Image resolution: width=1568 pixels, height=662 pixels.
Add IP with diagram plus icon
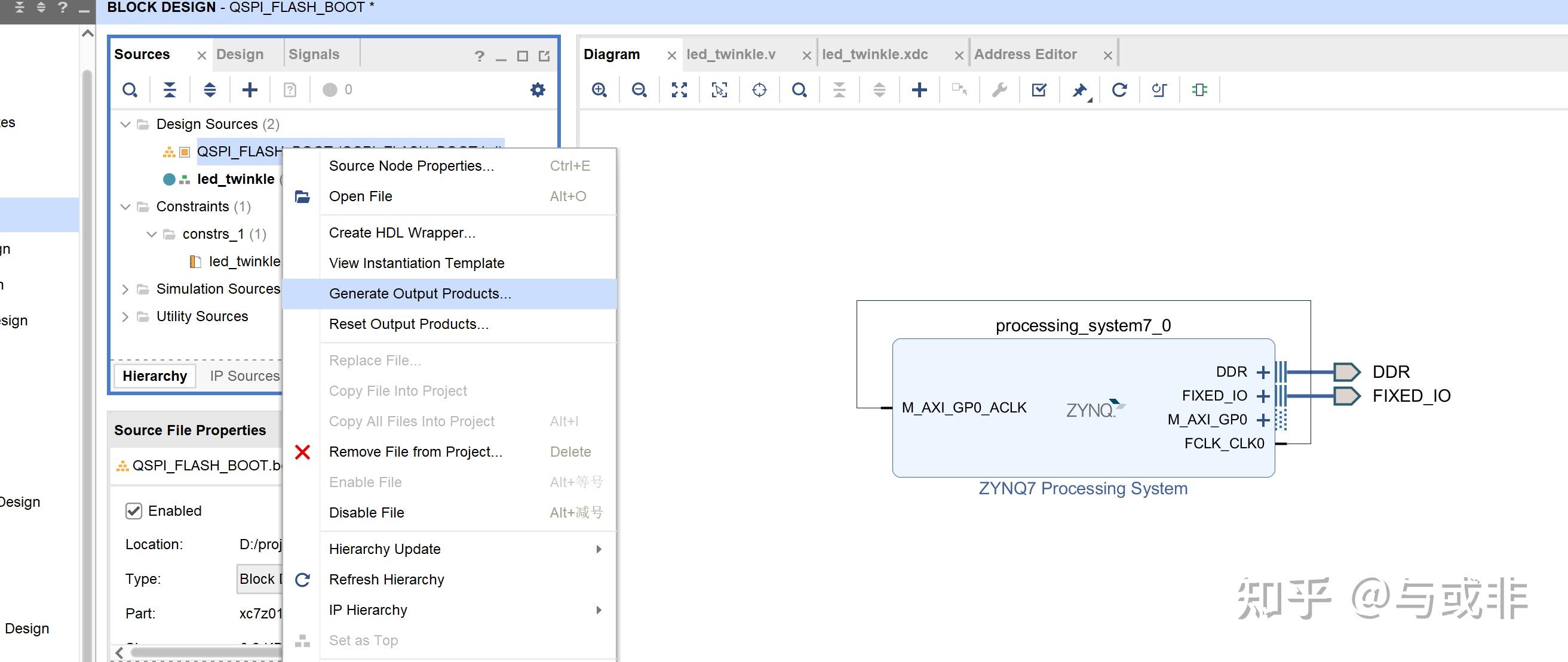pos(919,90)
